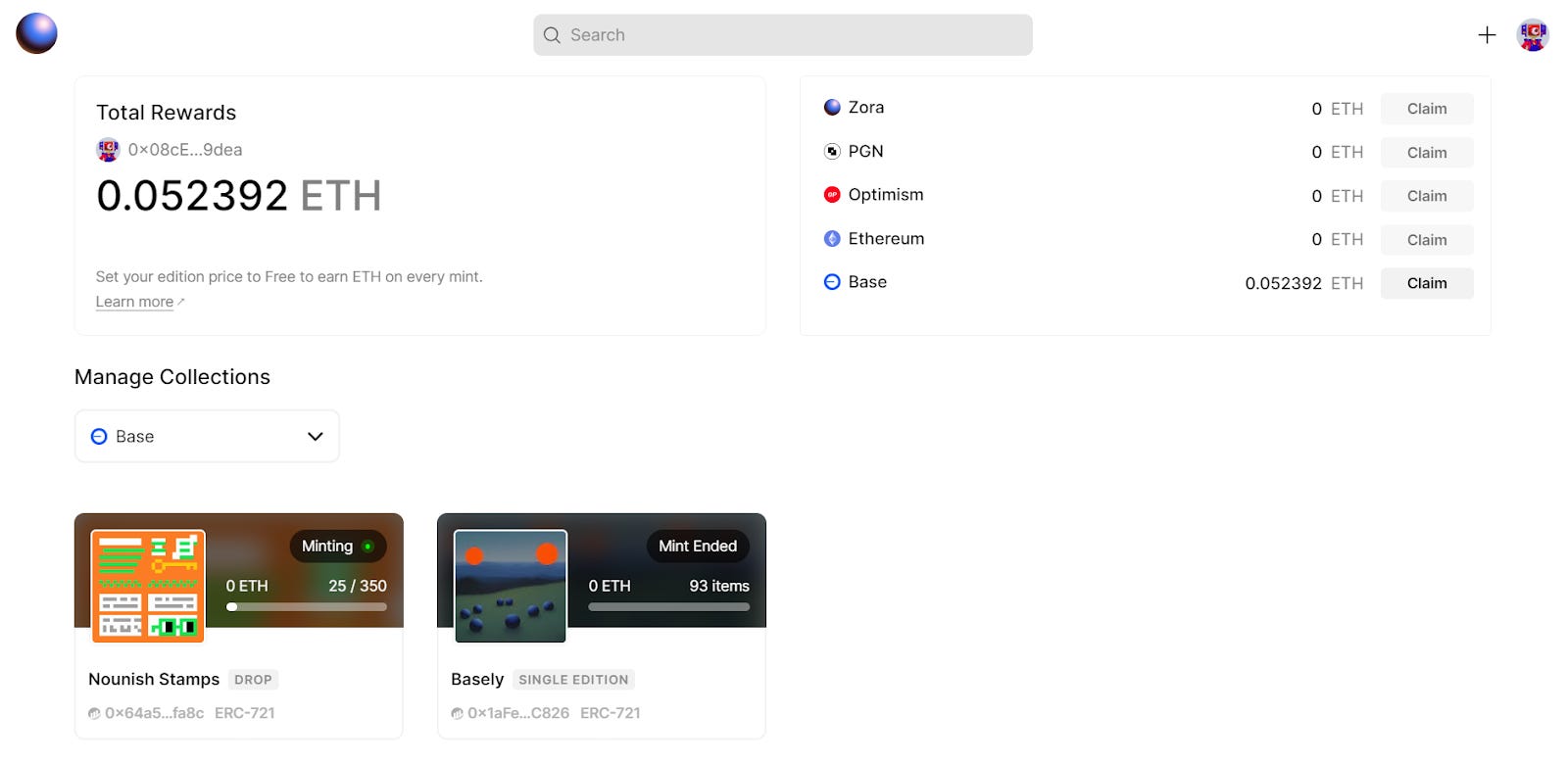Open the Basely collection title
The image size is (1568, 764).
tap(477, 680)
